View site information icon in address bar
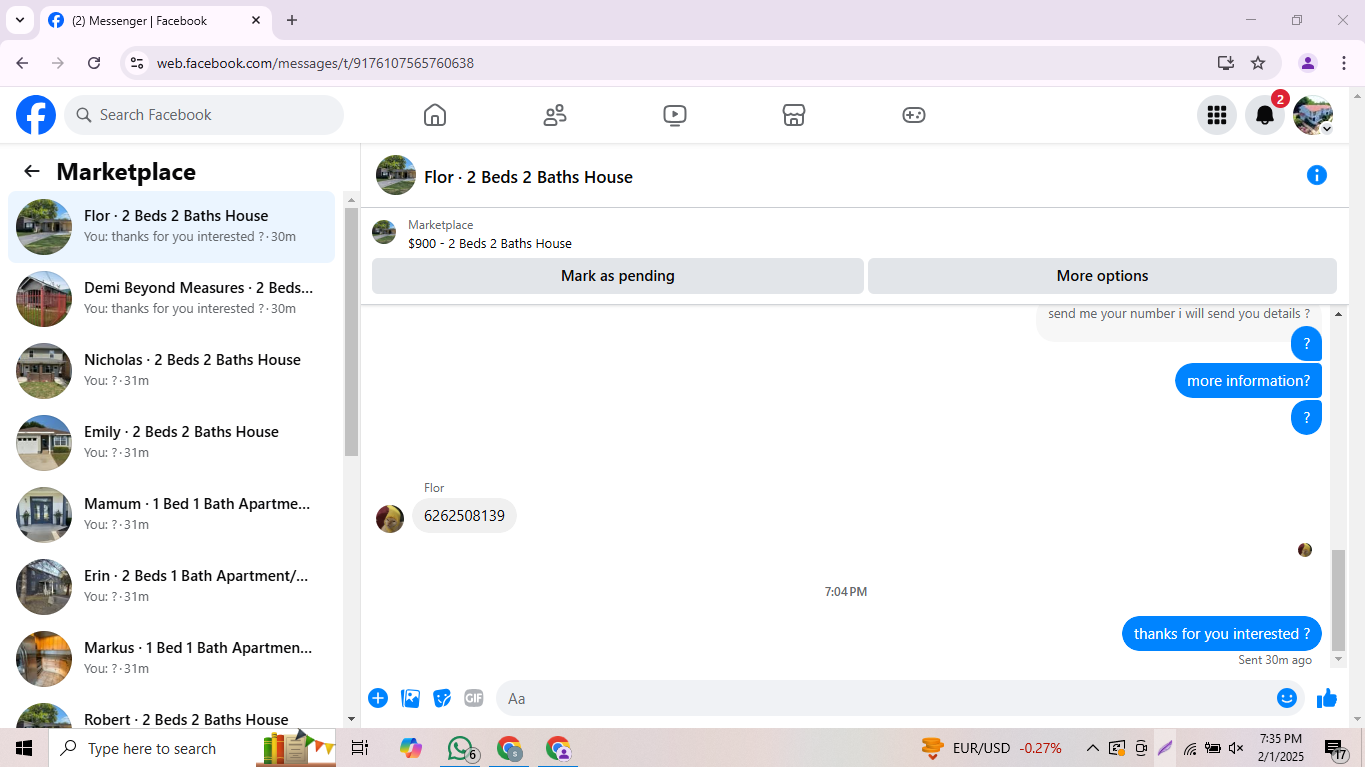 (x=138, y=63)
